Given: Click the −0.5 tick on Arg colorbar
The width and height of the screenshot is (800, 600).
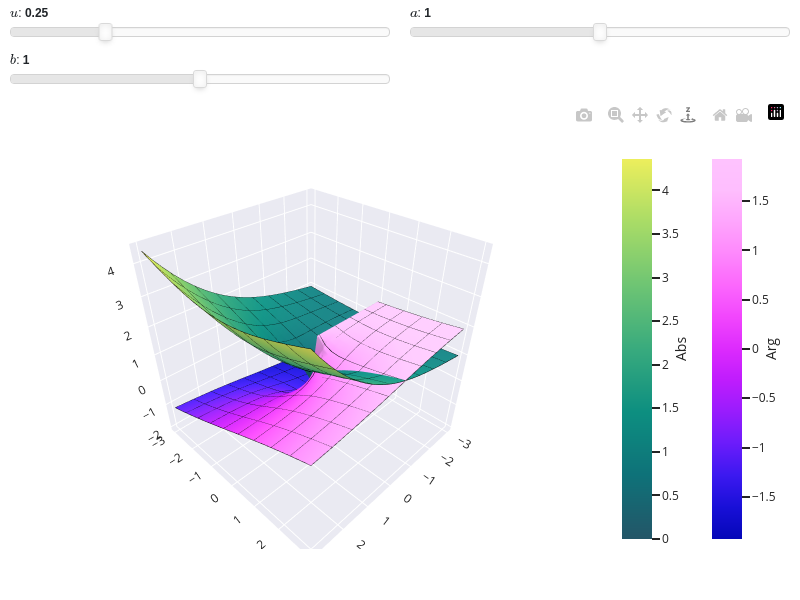Looking at the screenshot, I should [763, 398].
